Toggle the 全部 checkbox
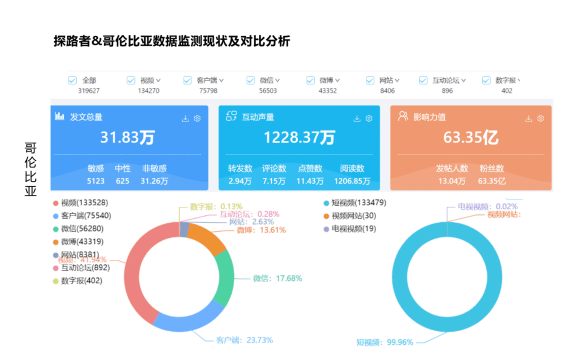 72,80
